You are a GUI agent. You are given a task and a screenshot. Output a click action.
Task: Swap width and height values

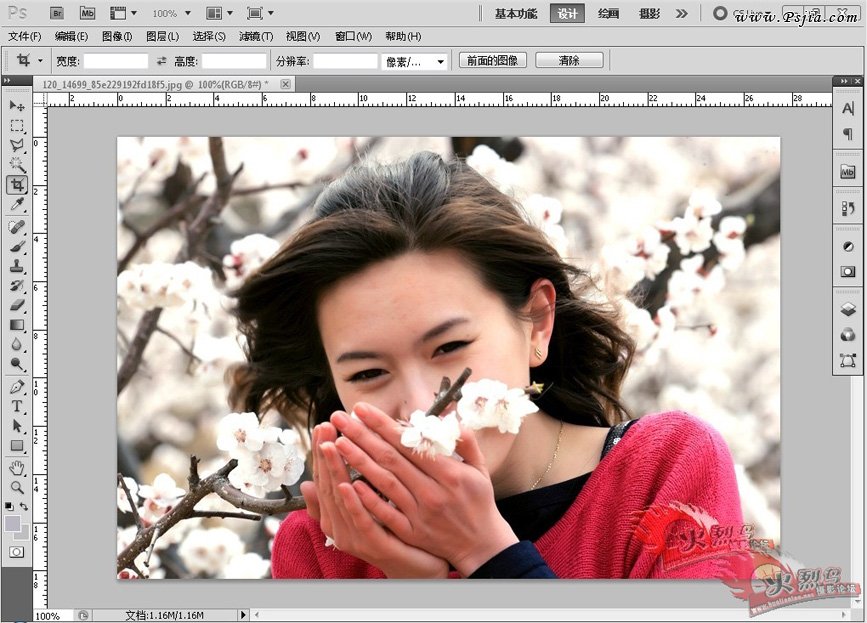click(162, 61)
